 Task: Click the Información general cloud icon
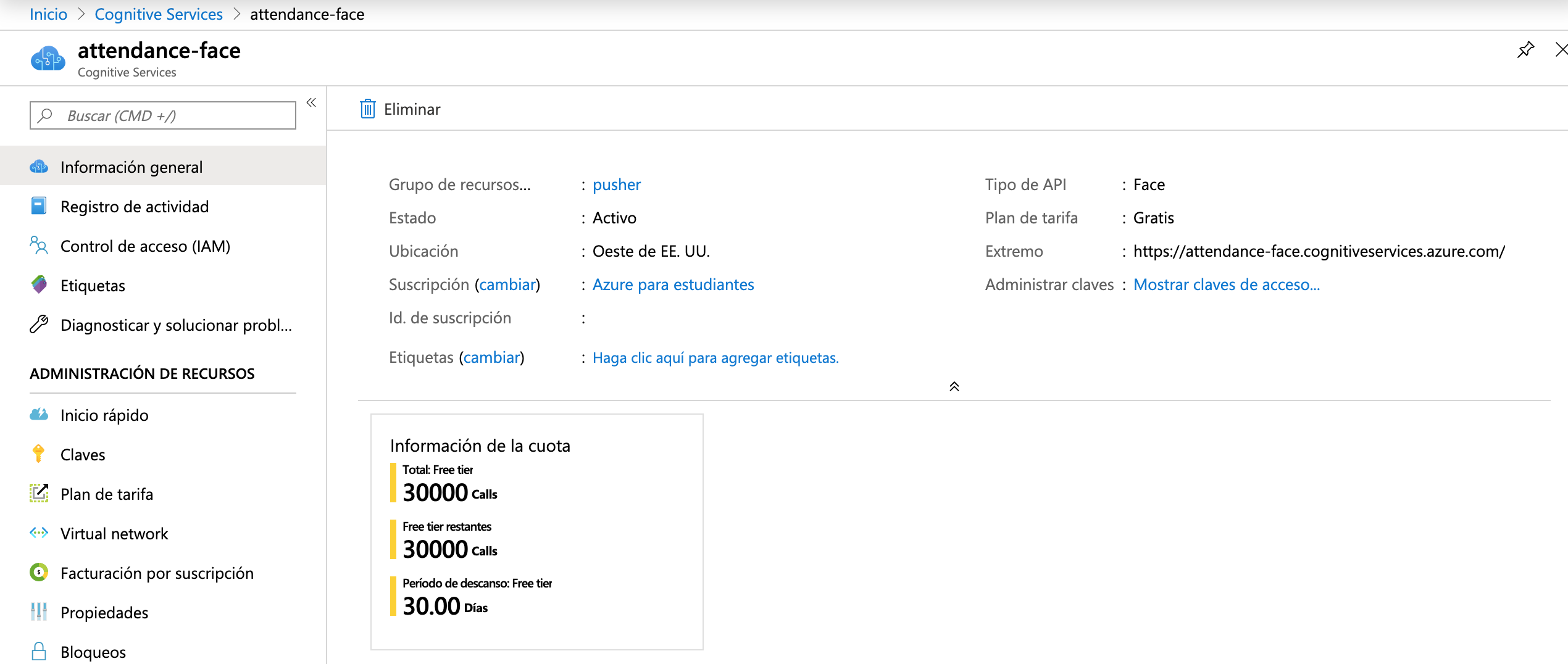39,167
